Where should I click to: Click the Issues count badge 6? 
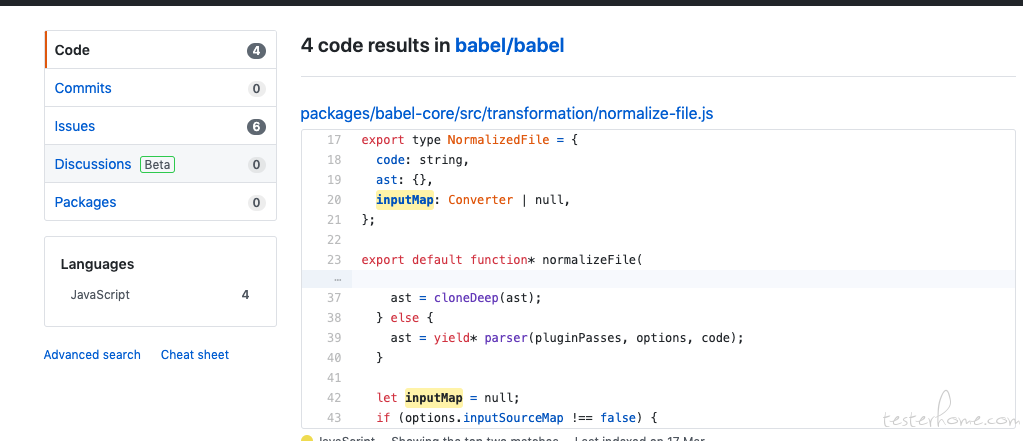tap(256, 127)
